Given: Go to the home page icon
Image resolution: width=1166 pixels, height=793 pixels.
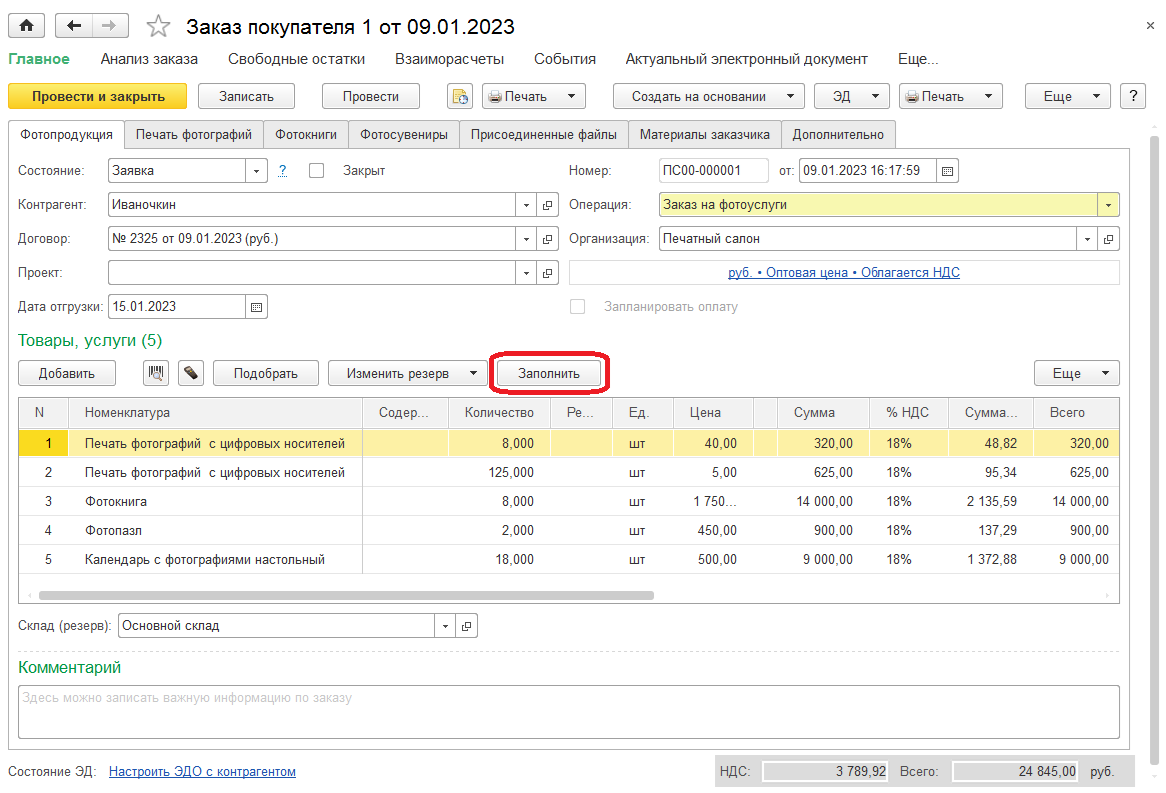Looking at the screenshot, I should point(26,26).
